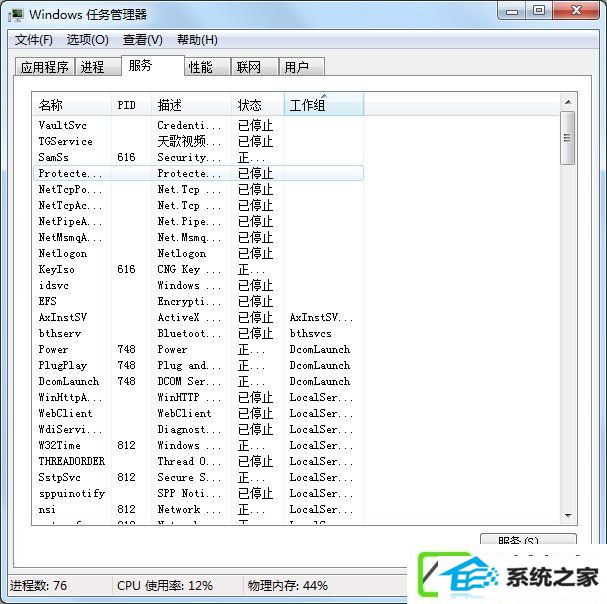Click the 天歌视频 description cell
Viewport: 607px width, 604px height.
(x=189, y=141)
